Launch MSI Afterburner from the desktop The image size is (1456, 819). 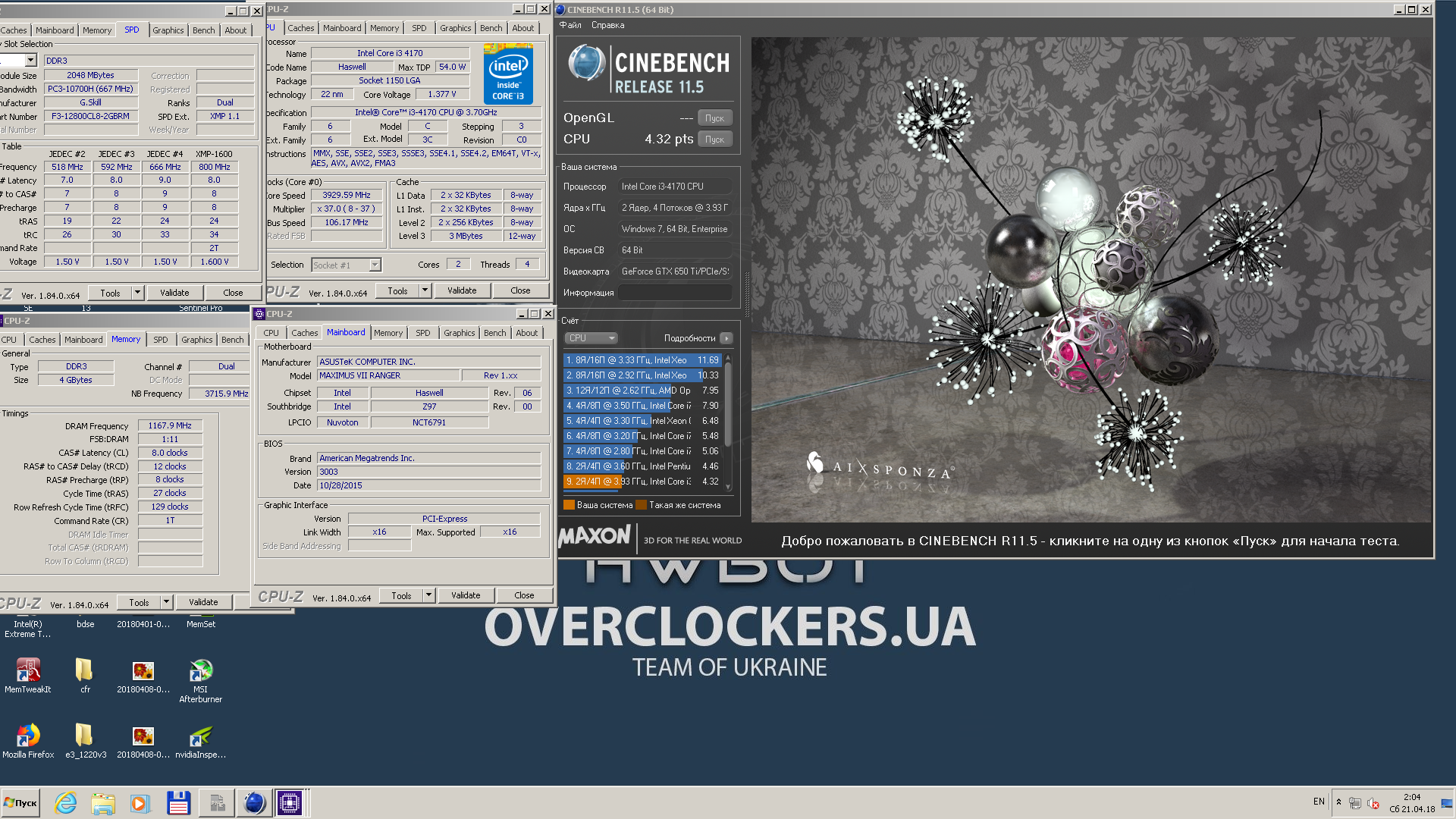click(200, 680)
